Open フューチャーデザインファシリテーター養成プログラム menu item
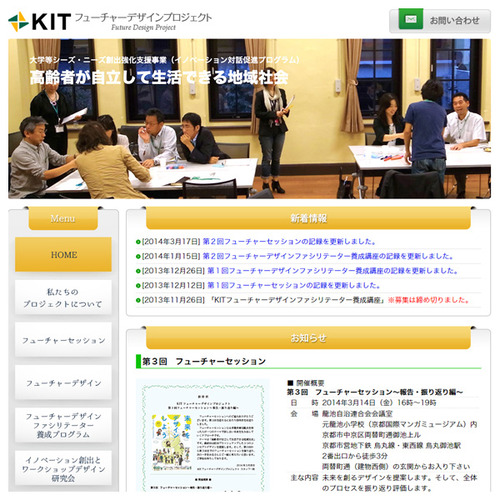Viewport: 500px width, 500px height. (63, 426)
